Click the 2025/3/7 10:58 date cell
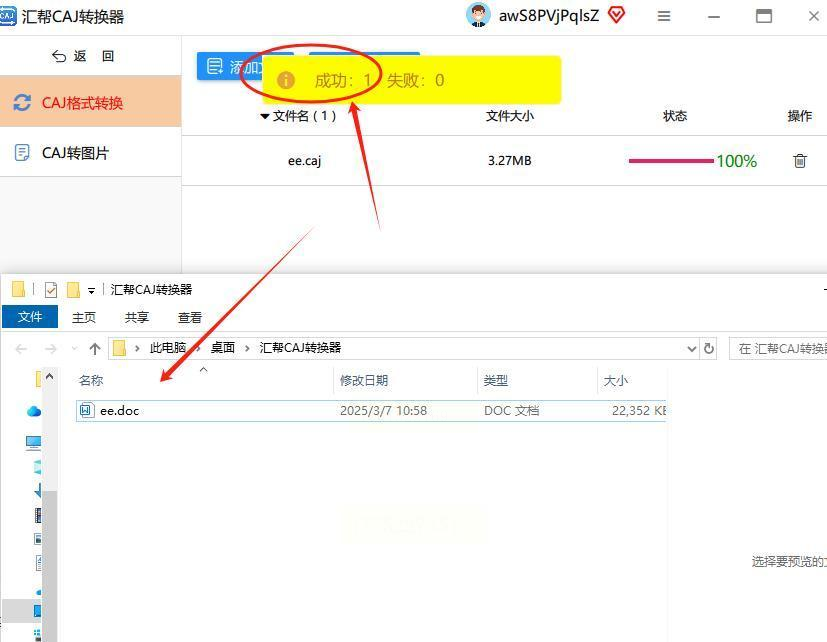This screenshot has height=642, width=827. [383, 410]
